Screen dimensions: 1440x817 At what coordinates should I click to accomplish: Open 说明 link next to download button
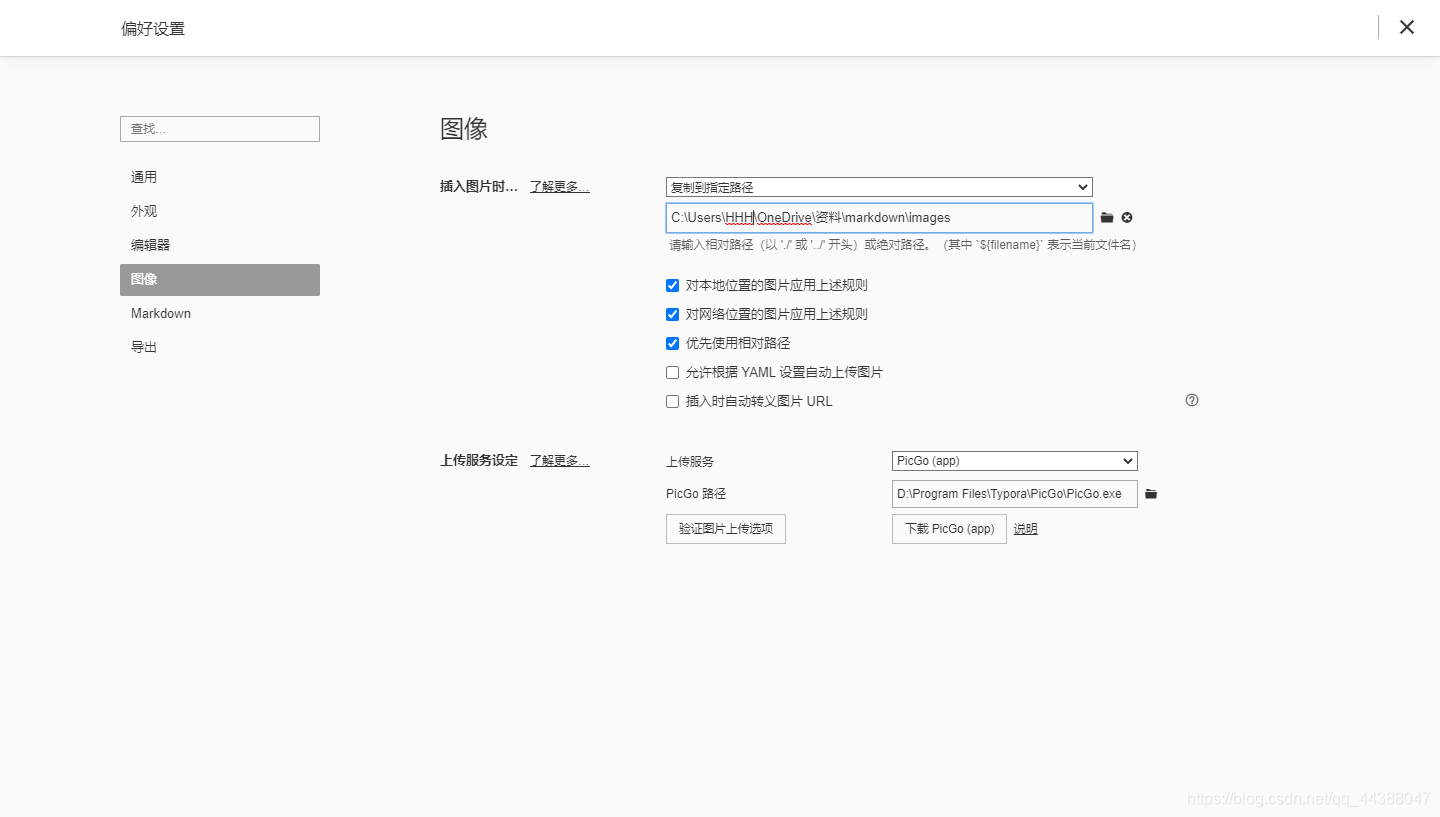point(1026,529)
